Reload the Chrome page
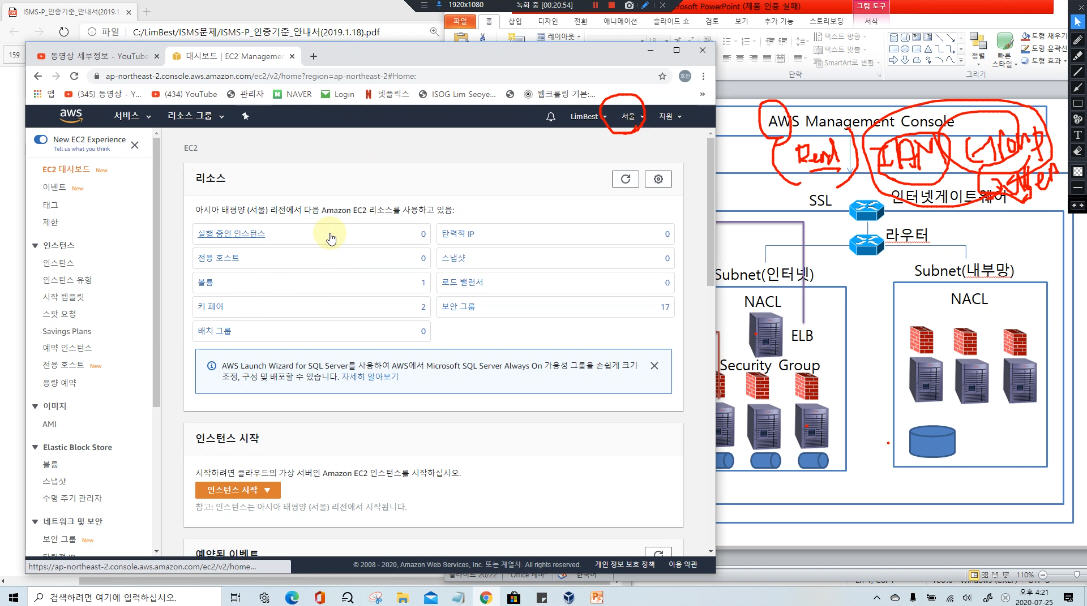This screenshot has width=1087, height=606. click(x=73, y=76)
